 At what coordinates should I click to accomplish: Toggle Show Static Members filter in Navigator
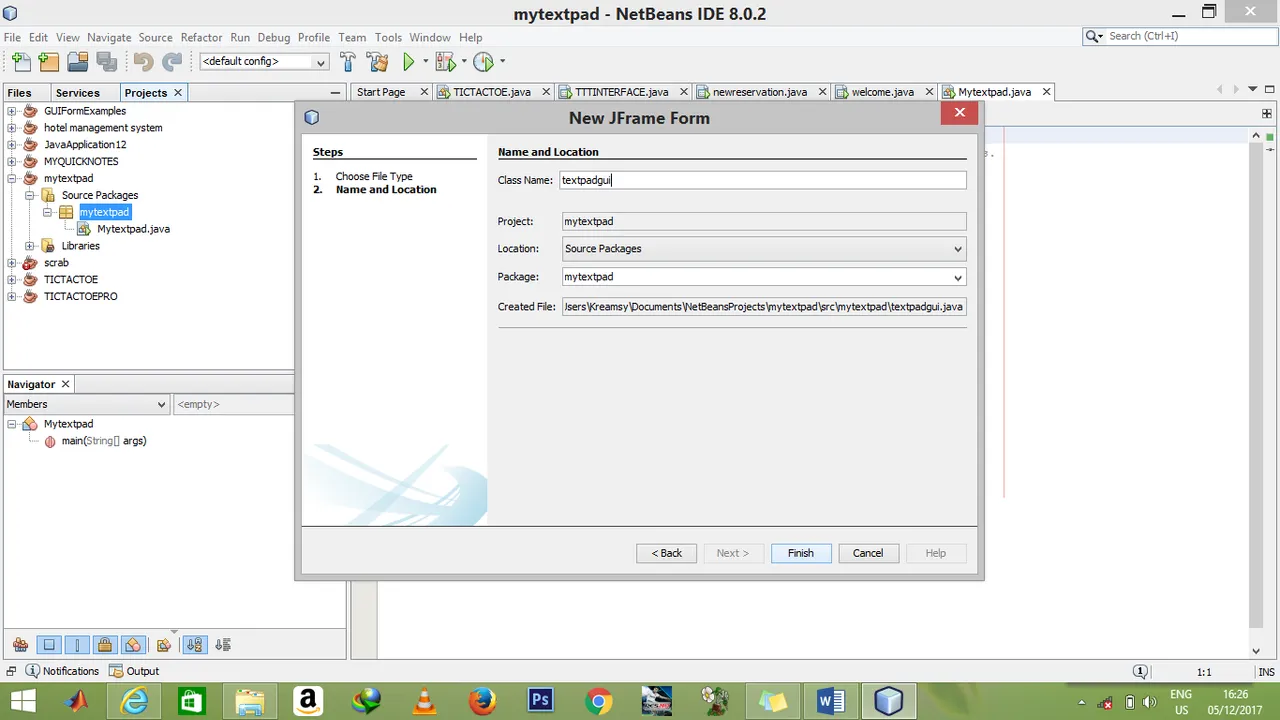76,645
